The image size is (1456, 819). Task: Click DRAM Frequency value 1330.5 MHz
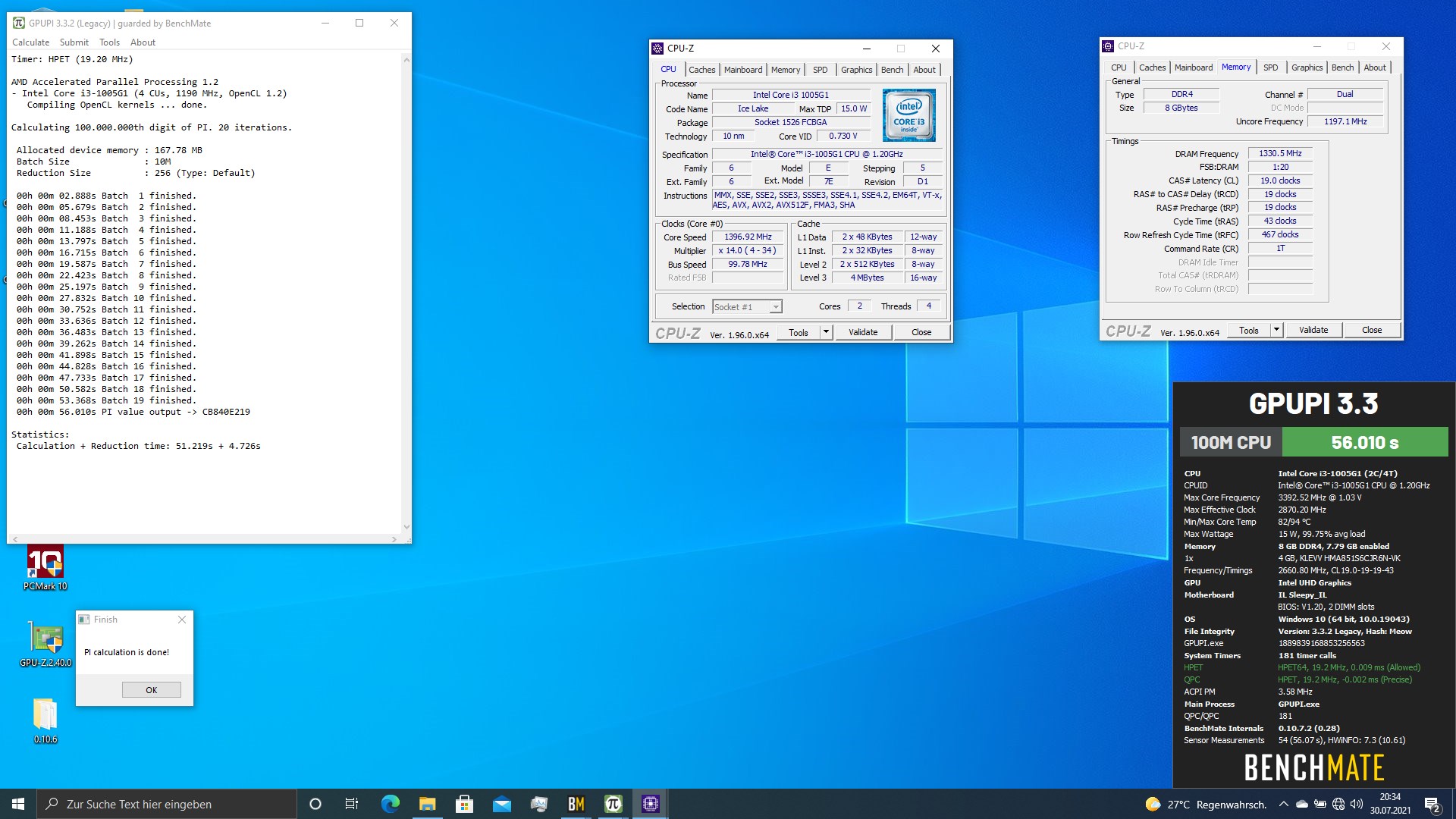pyautogui.click(x=1280, y=153)
